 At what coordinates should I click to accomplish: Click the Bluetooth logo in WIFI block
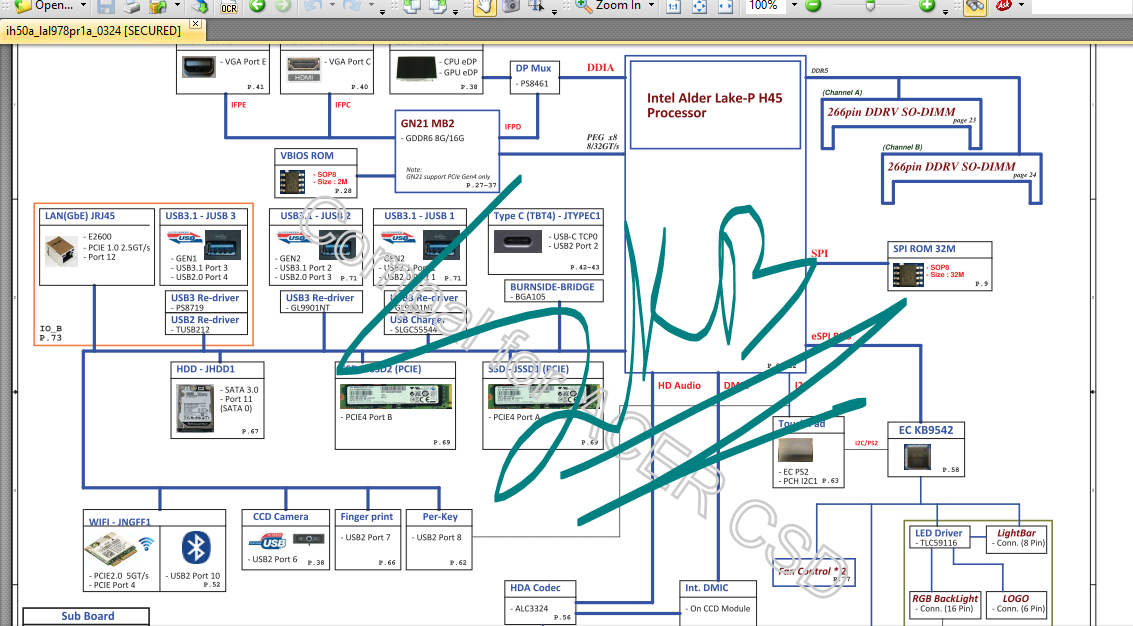point(195,548)
